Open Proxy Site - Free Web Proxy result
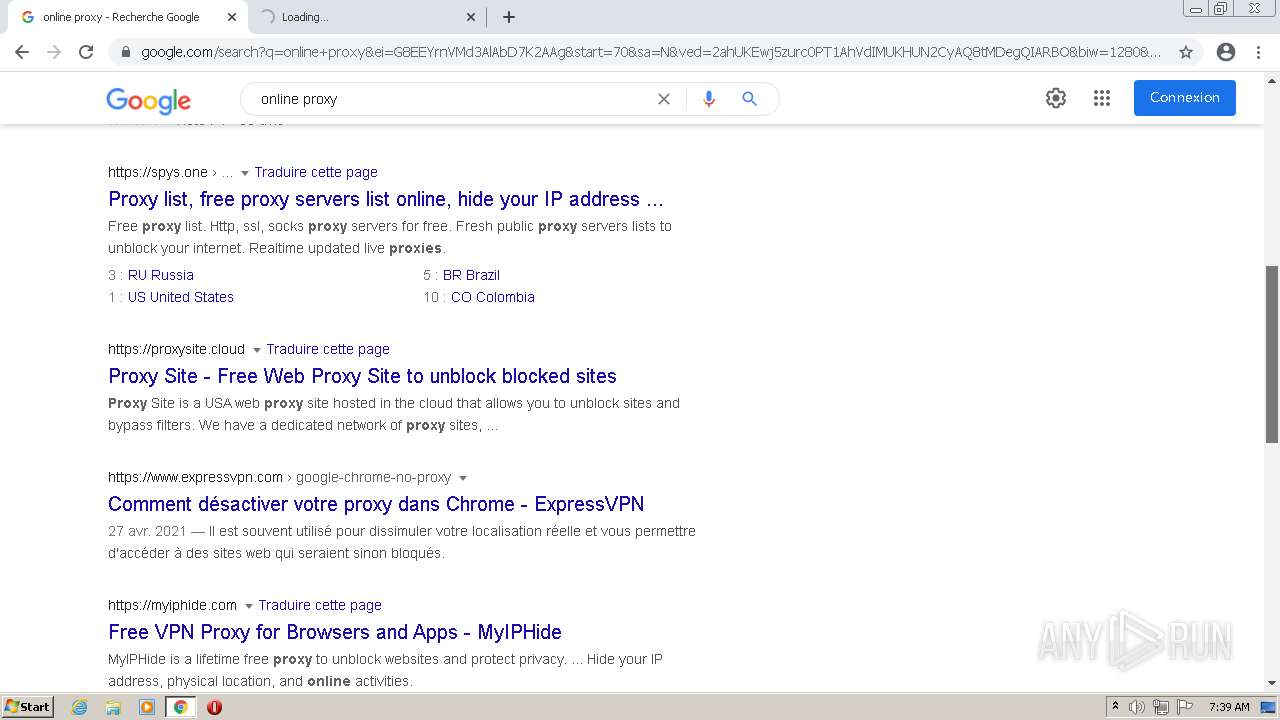This screenshot has width=1280, height=720. pyautogui.click(x=362, y=376)
